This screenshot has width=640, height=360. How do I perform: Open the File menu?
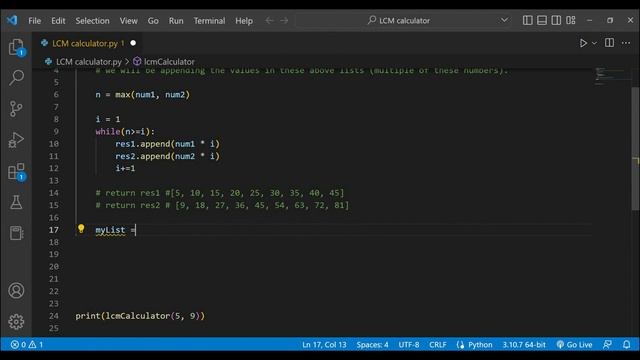pyautogui.click(x=34, y=20)
